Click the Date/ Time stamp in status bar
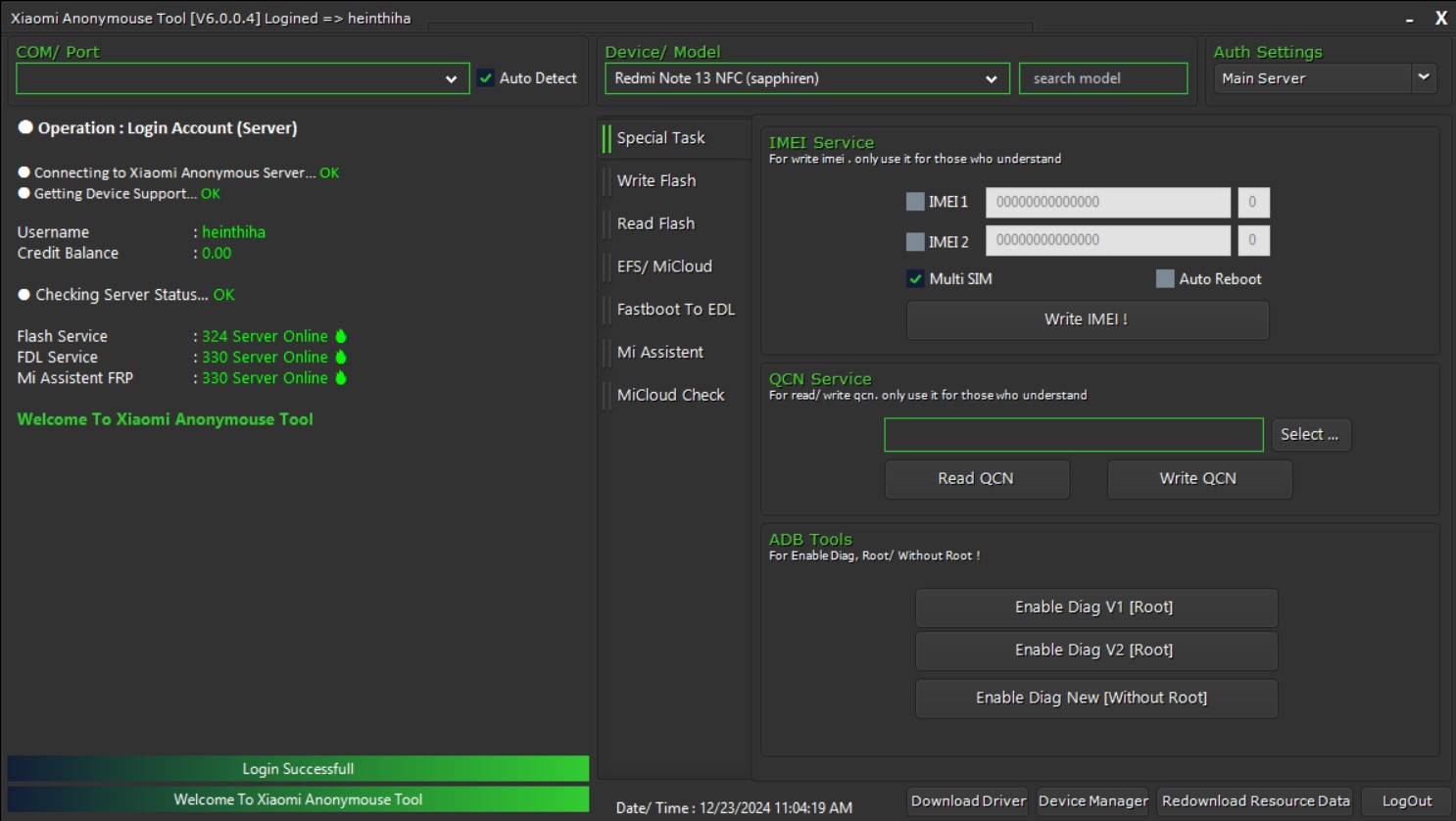Image resolution: width=1456 pixels, height=821 pixels. pyautogui.click(x=734, y=808)
